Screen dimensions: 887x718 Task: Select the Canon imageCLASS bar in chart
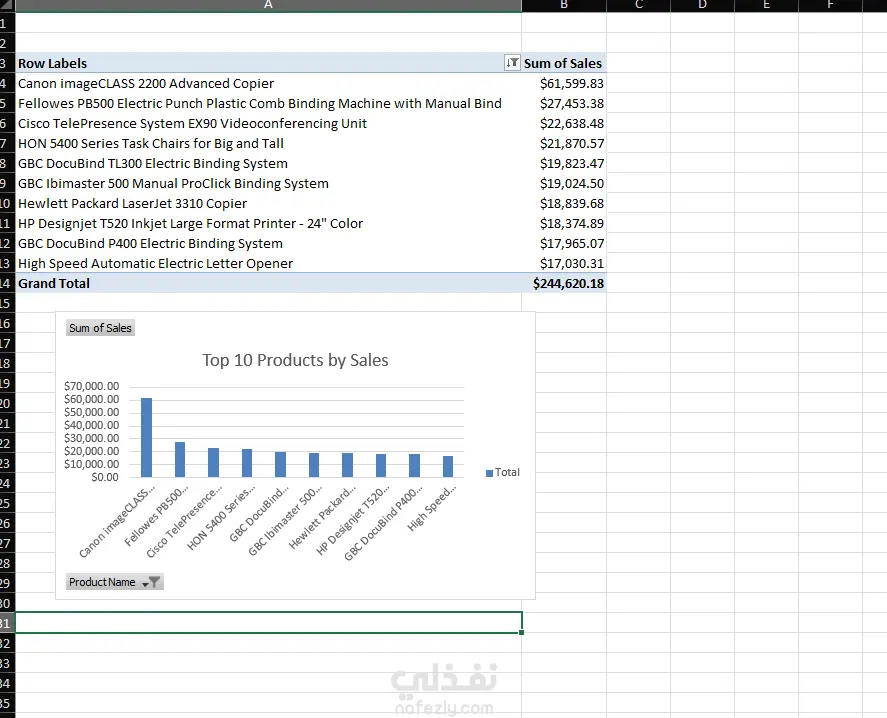tap(147, 437)
